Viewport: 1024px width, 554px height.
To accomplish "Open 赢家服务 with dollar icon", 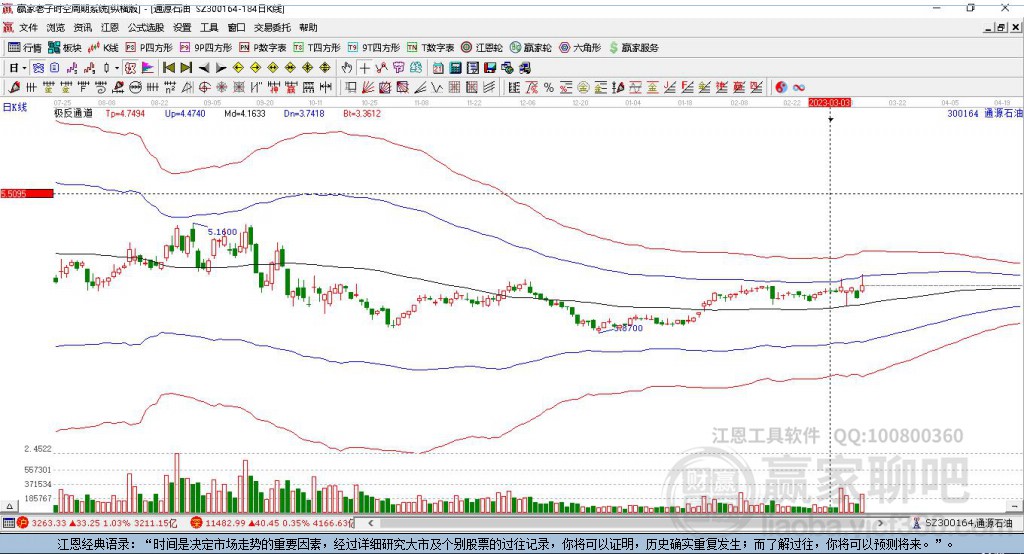I will tap(633, 48).
